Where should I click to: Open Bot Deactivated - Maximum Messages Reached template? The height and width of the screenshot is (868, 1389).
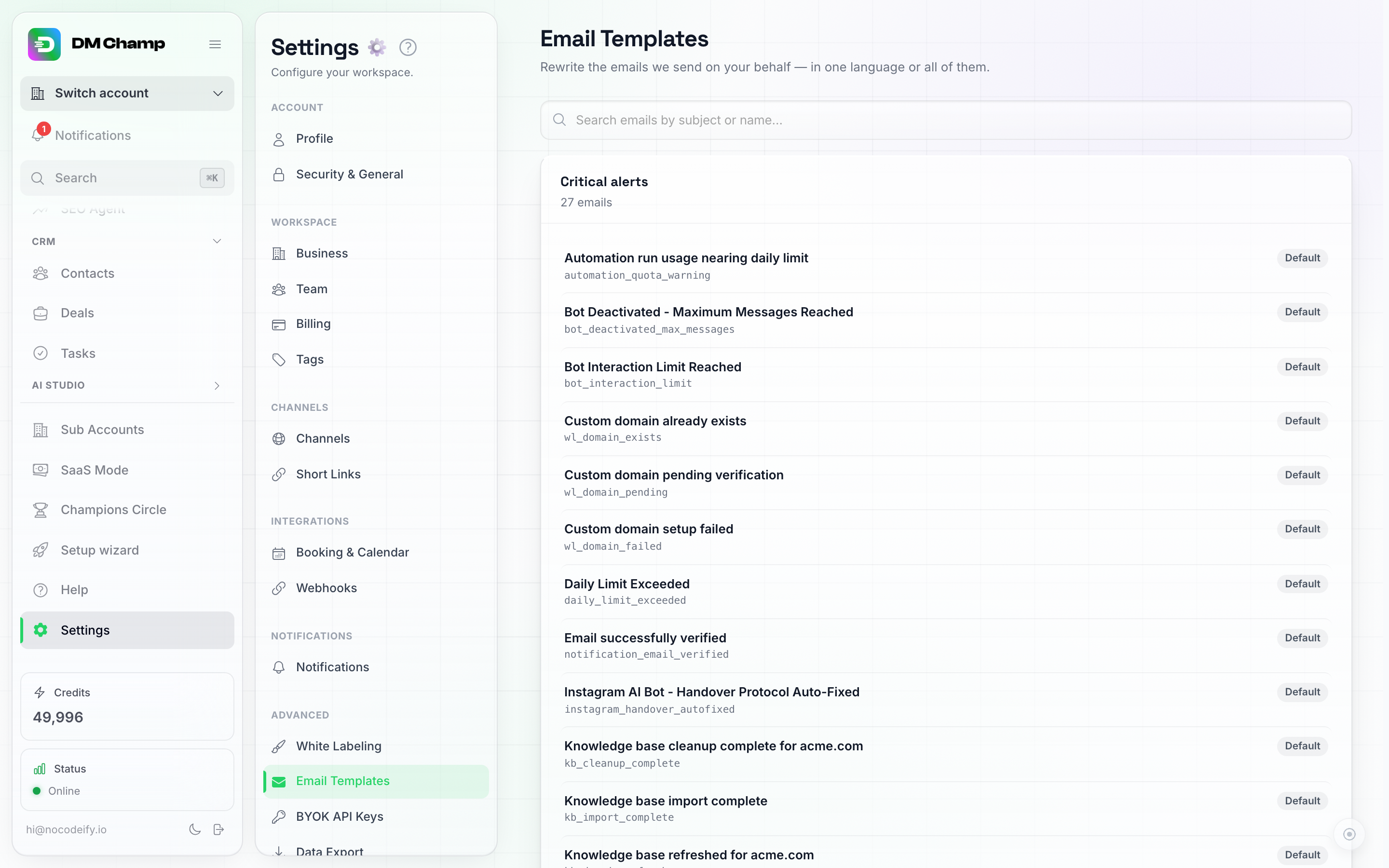point(946,320)
